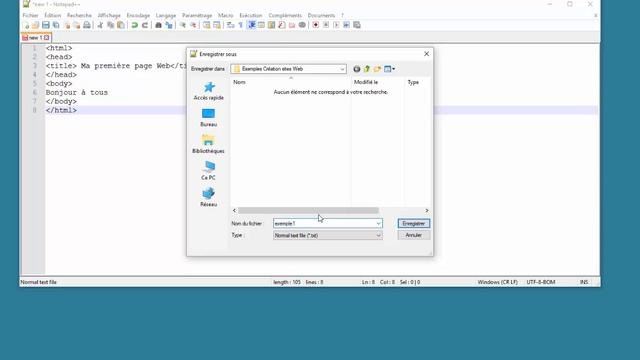Click the Print toolbar icon

pos(87,25)
